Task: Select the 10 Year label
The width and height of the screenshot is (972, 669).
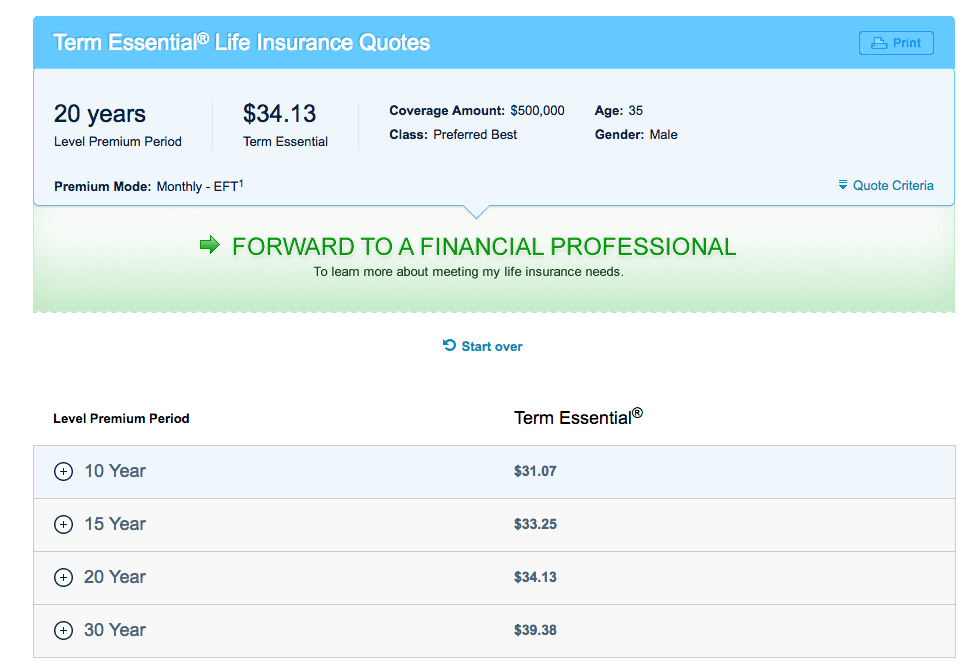Action: tap(115, 471)
